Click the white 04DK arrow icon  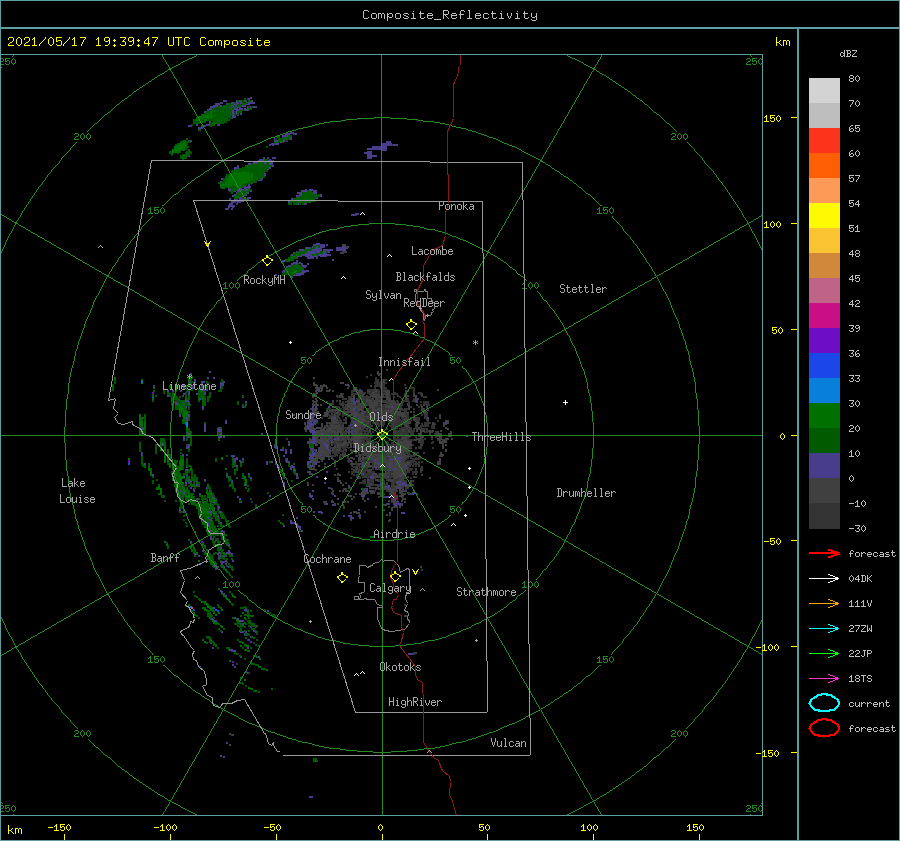[824, 578]
